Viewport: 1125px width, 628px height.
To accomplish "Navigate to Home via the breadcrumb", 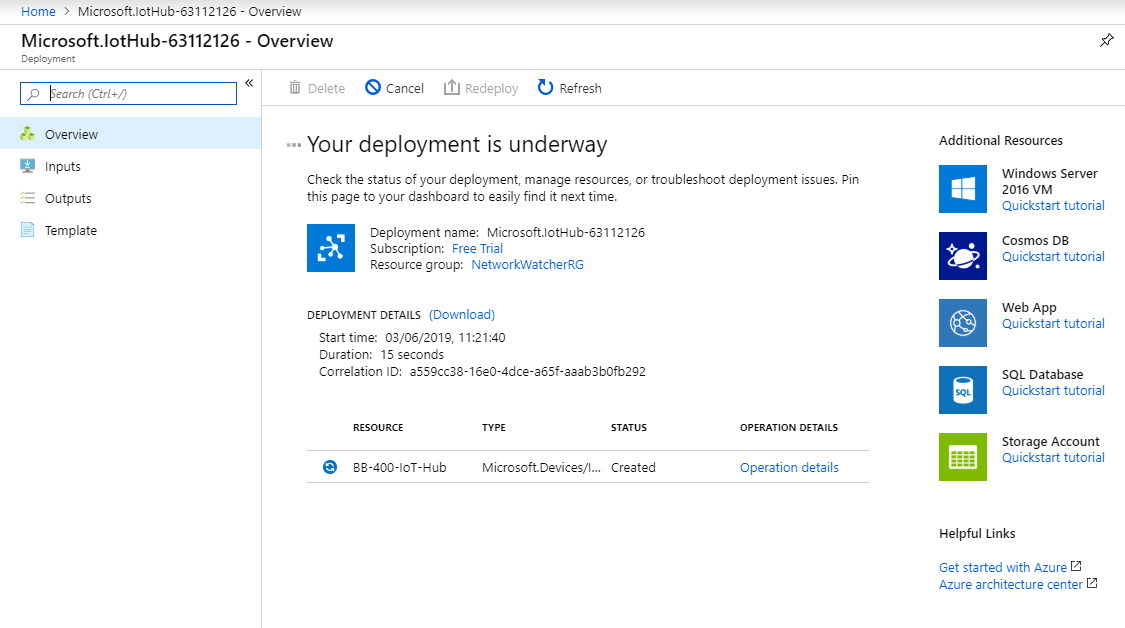I will coord(38,11).
